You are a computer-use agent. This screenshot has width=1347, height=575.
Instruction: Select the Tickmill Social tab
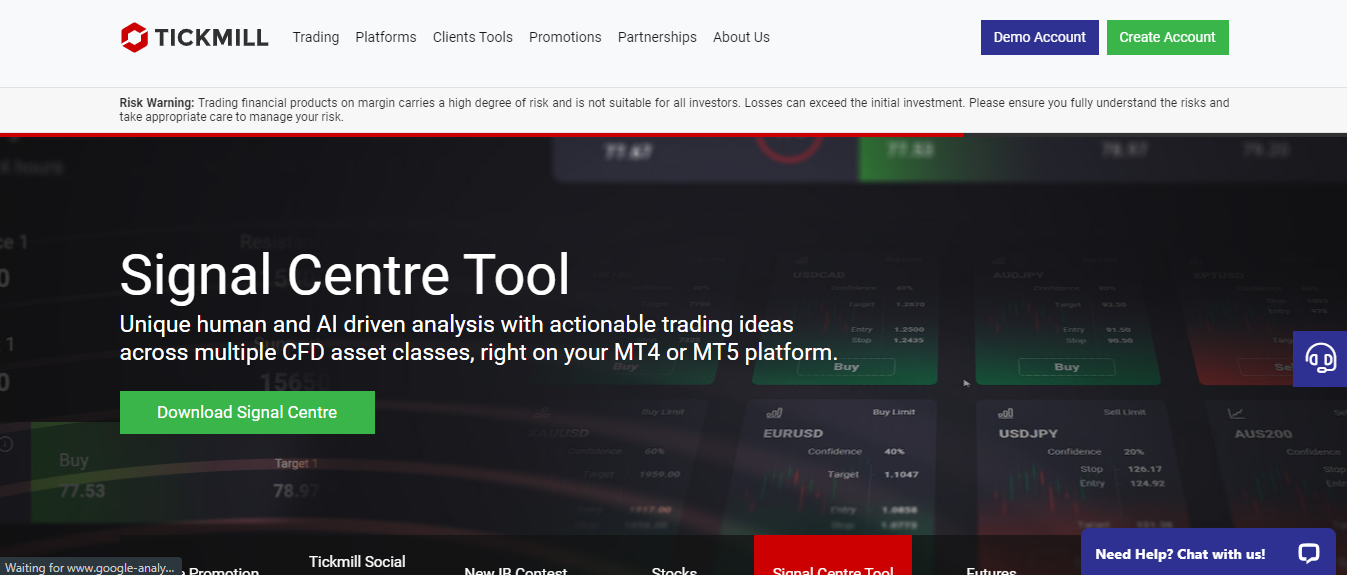click(357, 561)
